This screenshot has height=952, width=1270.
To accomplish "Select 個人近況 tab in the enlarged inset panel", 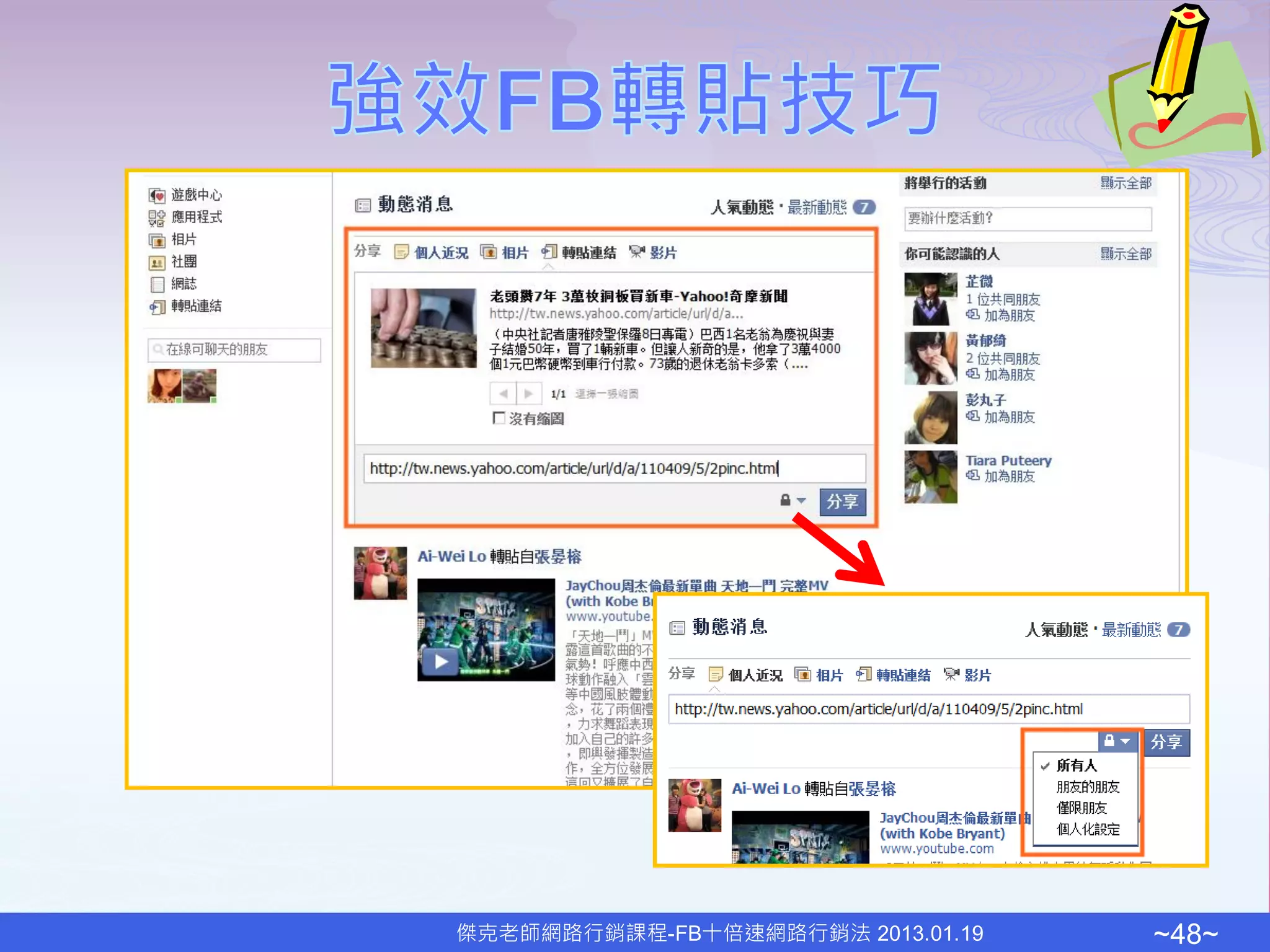I will click(746, 674).
